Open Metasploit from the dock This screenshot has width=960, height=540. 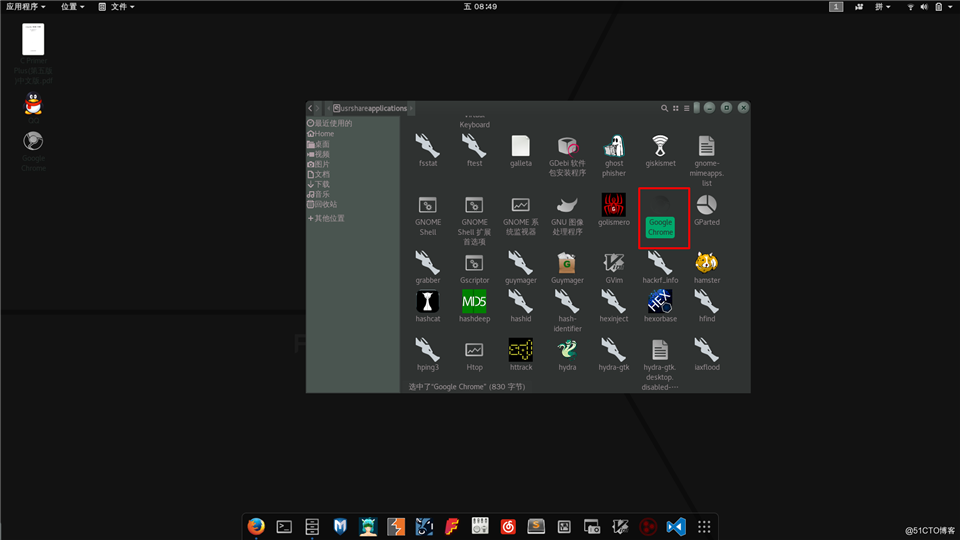pyautogui.click(x=340, y=527)
